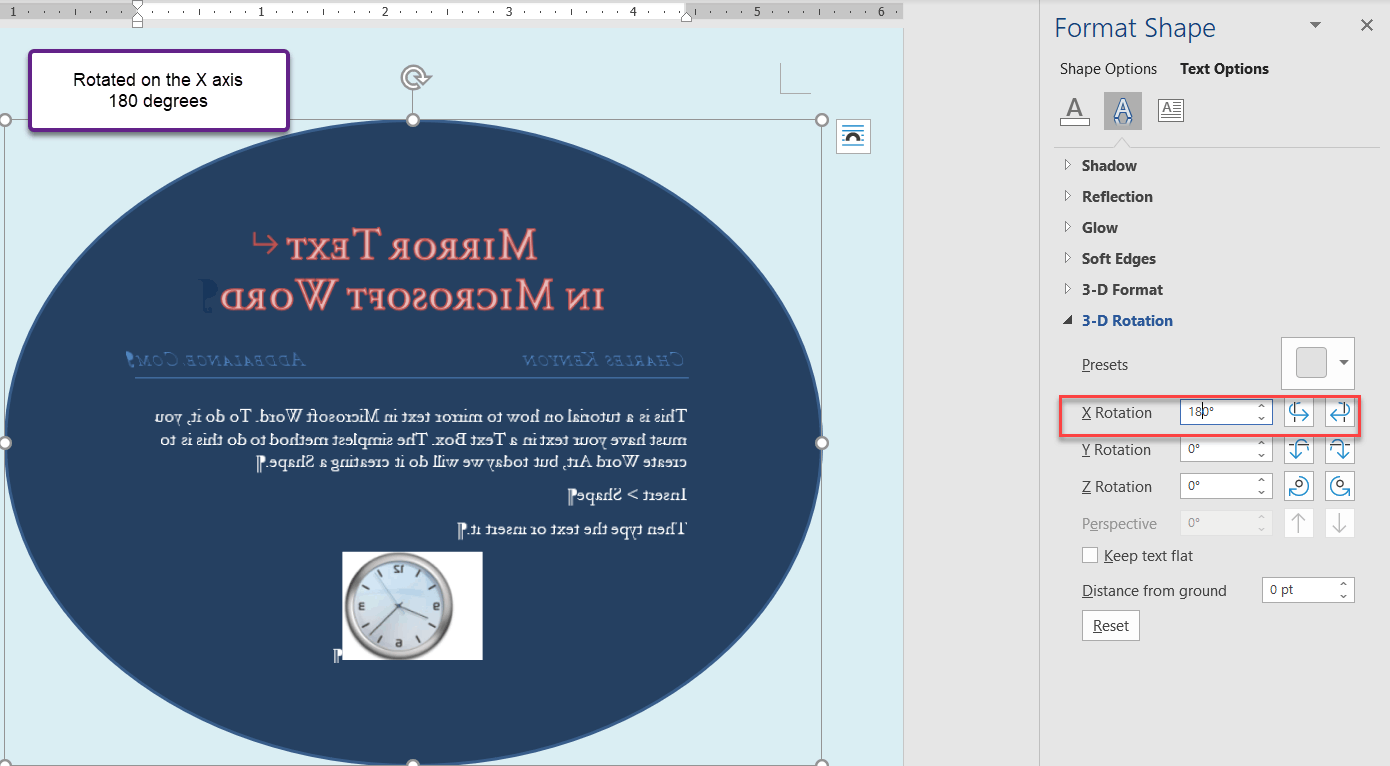Select the Text Effects icon tab

(1122, 110)
